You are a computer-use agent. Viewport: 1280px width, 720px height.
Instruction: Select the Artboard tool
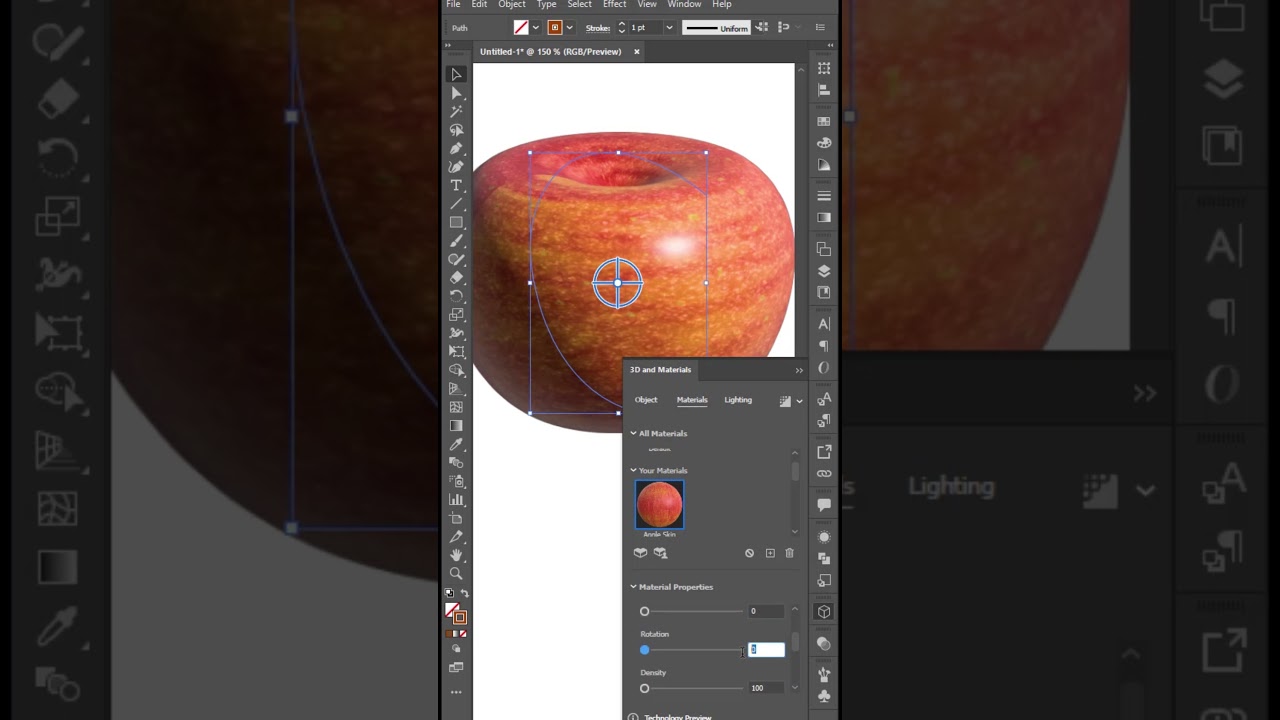[x=456, y=518]
